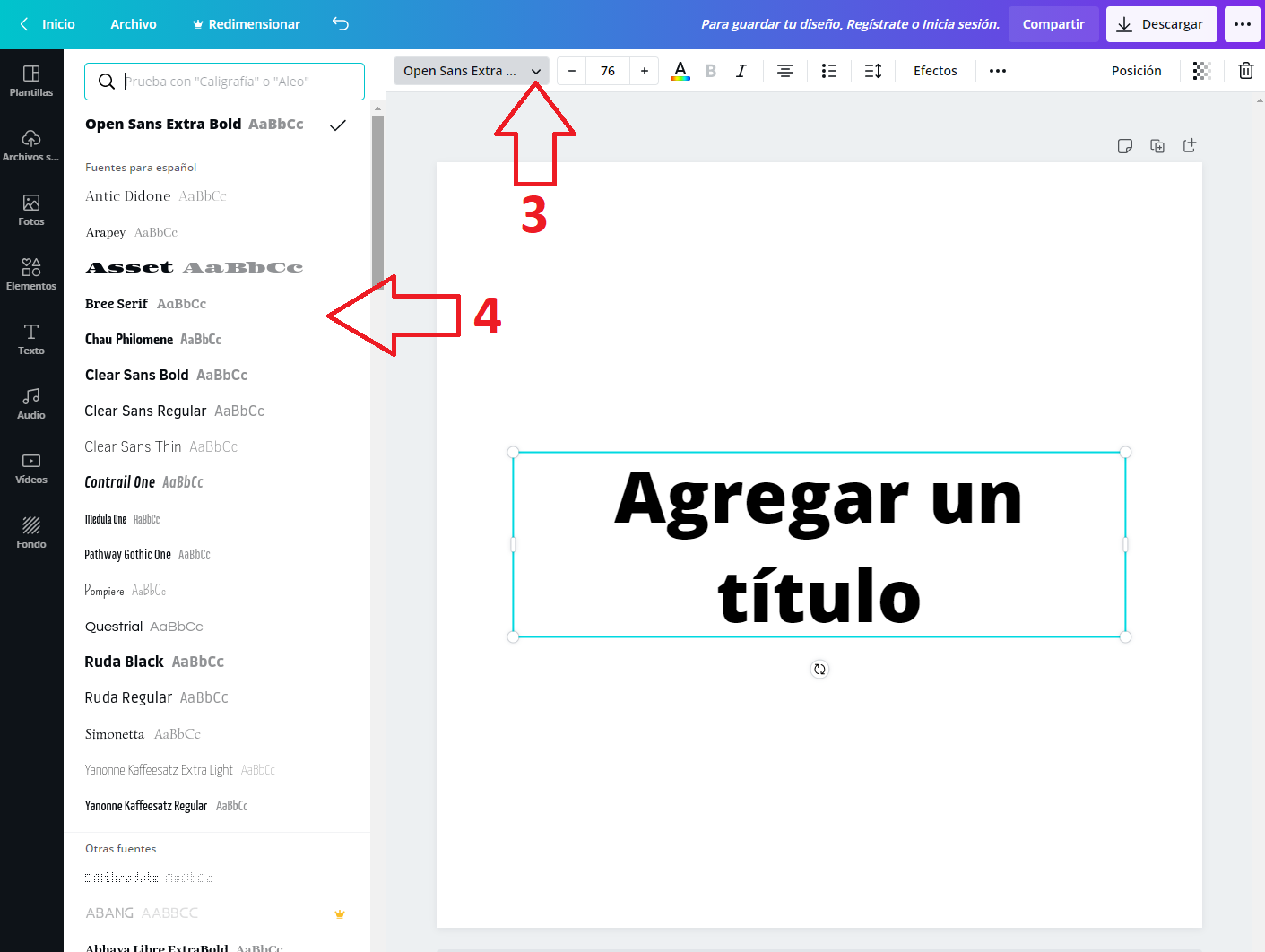Open the Elementos sidebar panel

pos(31,274)
